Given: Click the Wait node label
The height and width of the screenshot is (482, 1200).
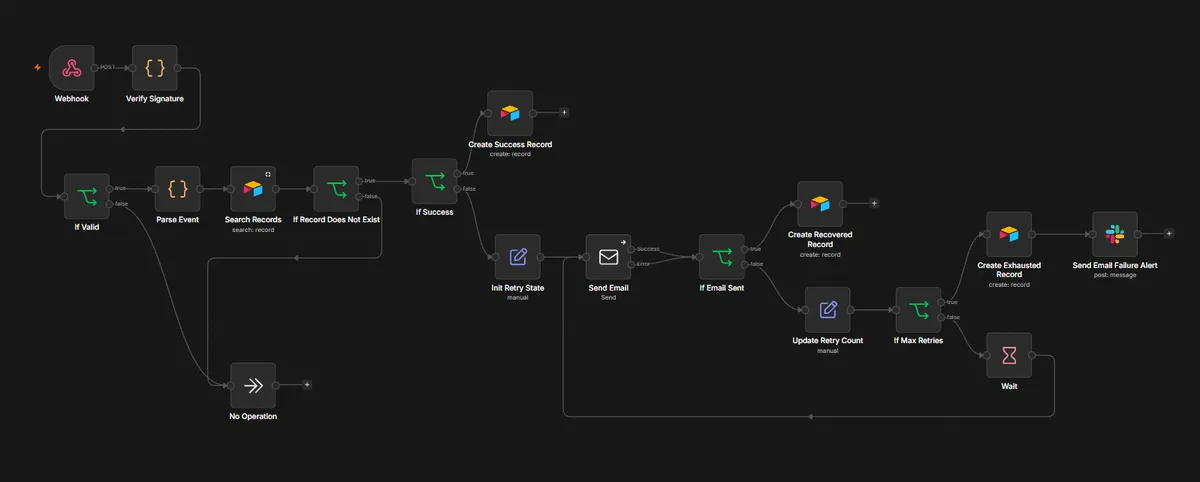Looking at the screenshot, I should [1008, 386].
